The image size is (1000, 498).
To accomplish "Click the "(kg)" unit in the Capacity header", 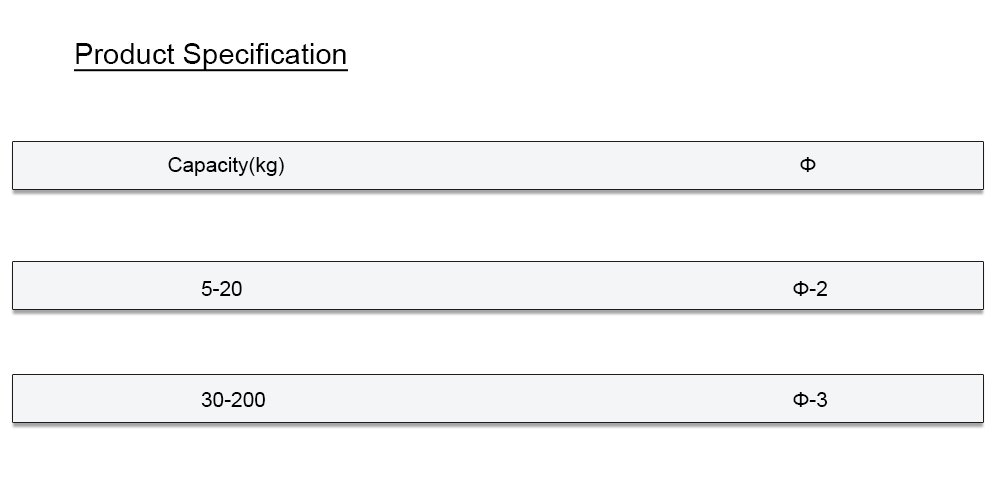I will [266, 166].
